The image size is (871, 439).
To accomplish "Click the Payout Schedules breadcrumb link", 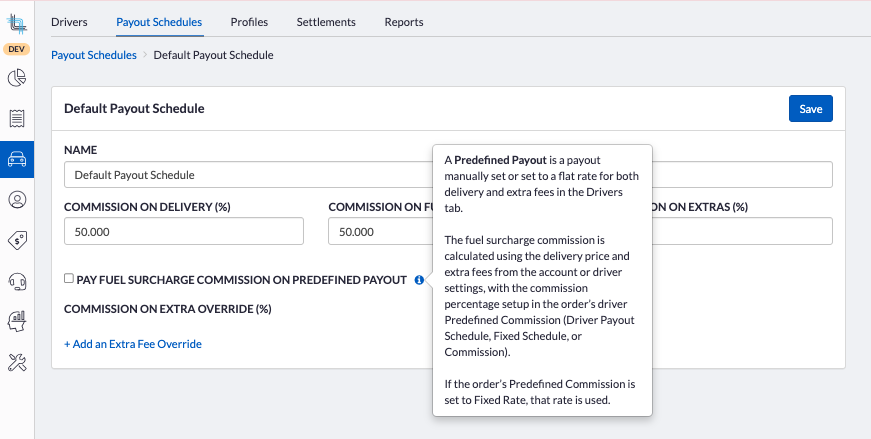I will pos(94,55).
